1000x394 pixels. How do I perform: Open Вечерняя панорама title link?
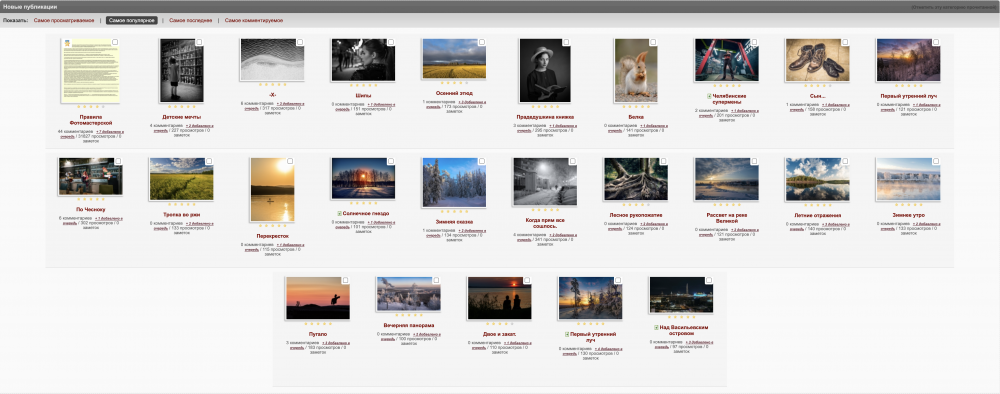tap(408, 325)
